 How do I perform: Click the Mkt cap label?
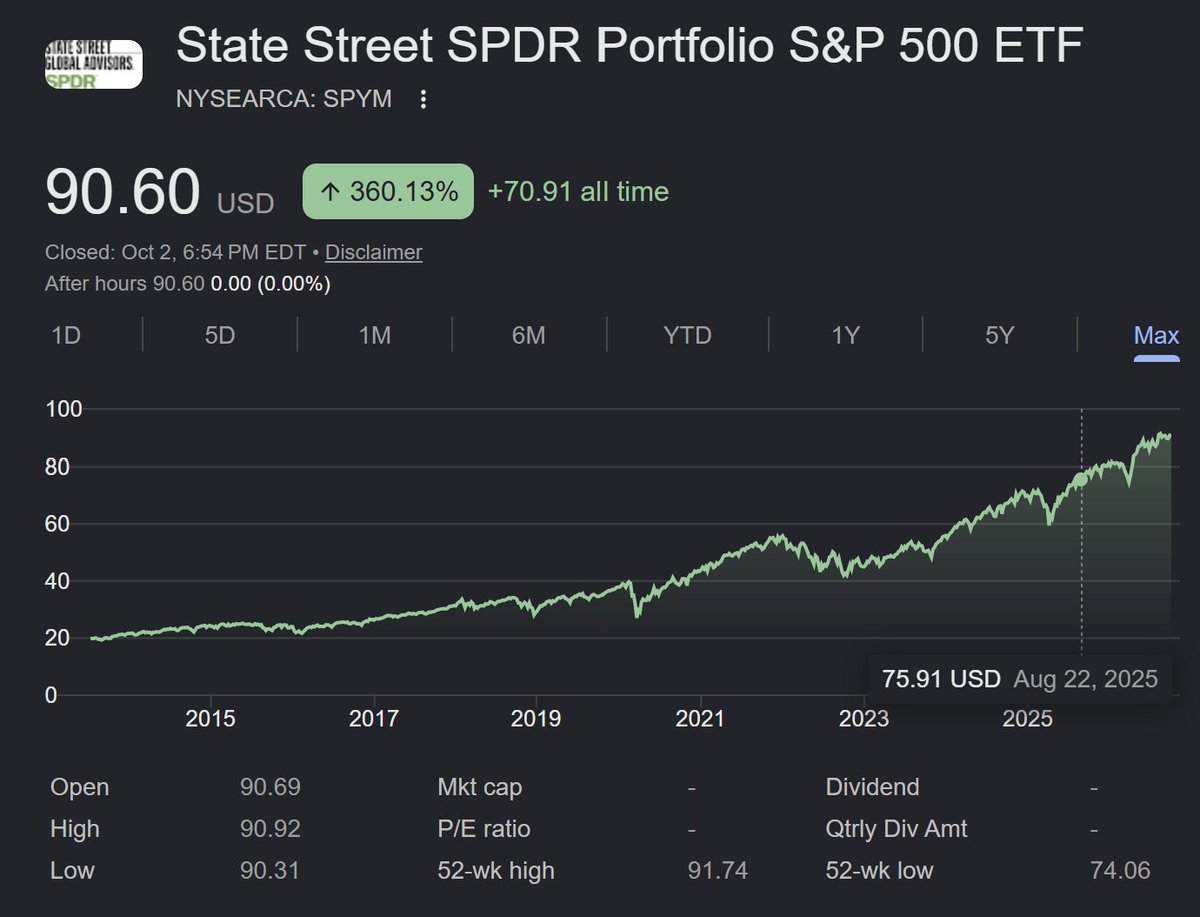pos(480,787)
